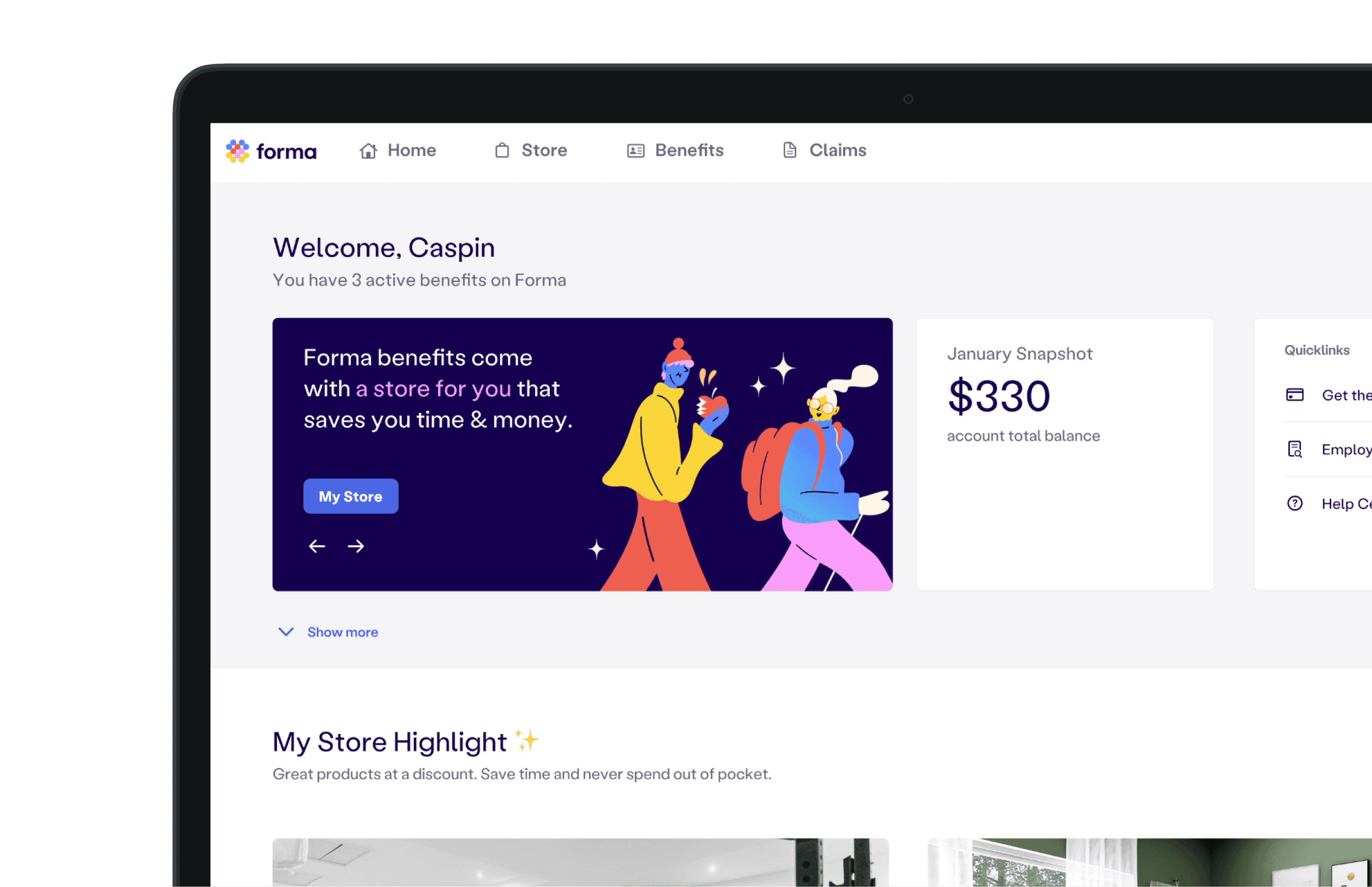The image size is (1372, 887).
Task: Open the gym room product thumbnail
Action: (581, 862)
